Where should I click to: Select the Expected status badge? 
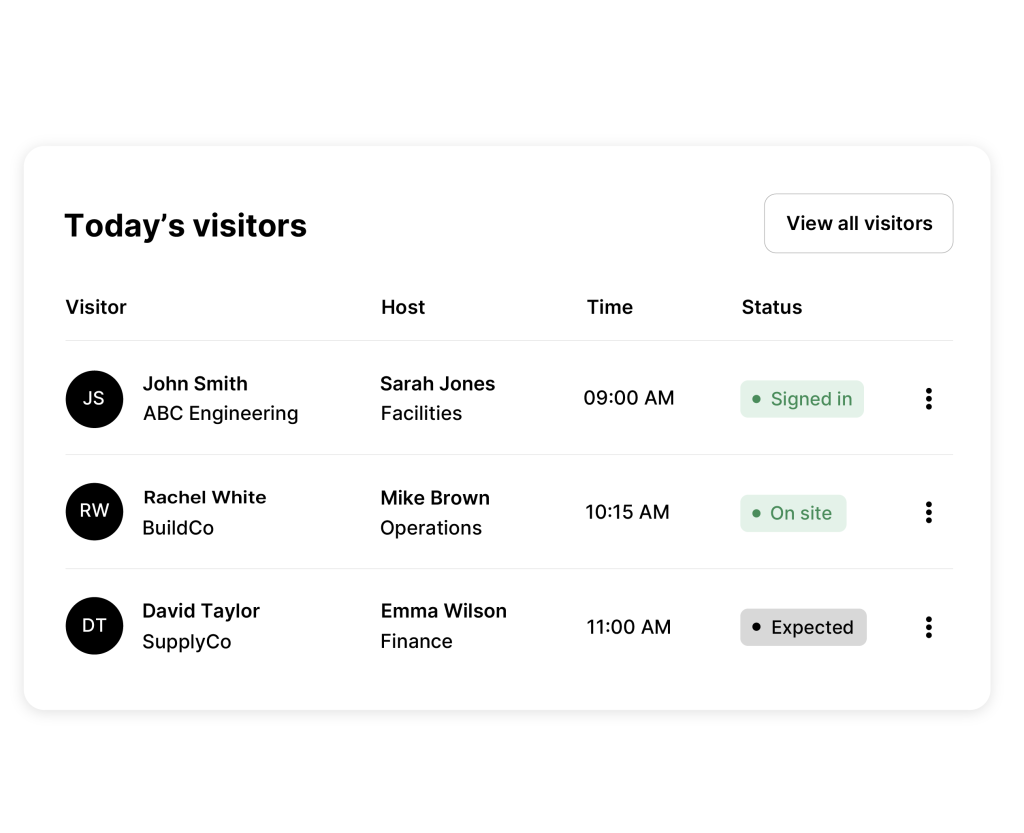(803, 627)
